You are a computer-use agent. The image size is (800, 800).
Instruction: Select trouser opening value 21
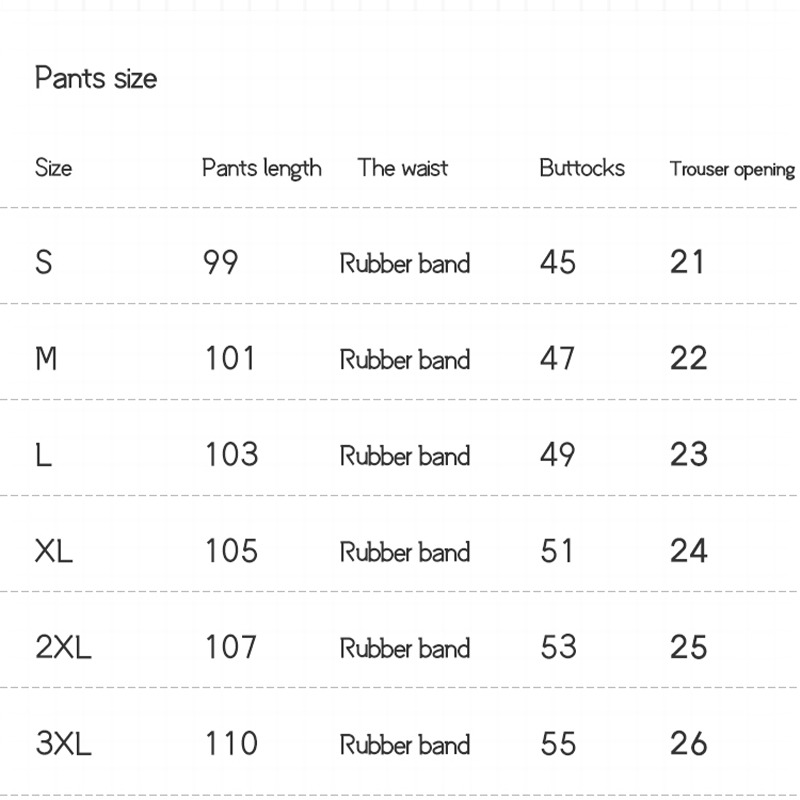[x=688, y=262]
